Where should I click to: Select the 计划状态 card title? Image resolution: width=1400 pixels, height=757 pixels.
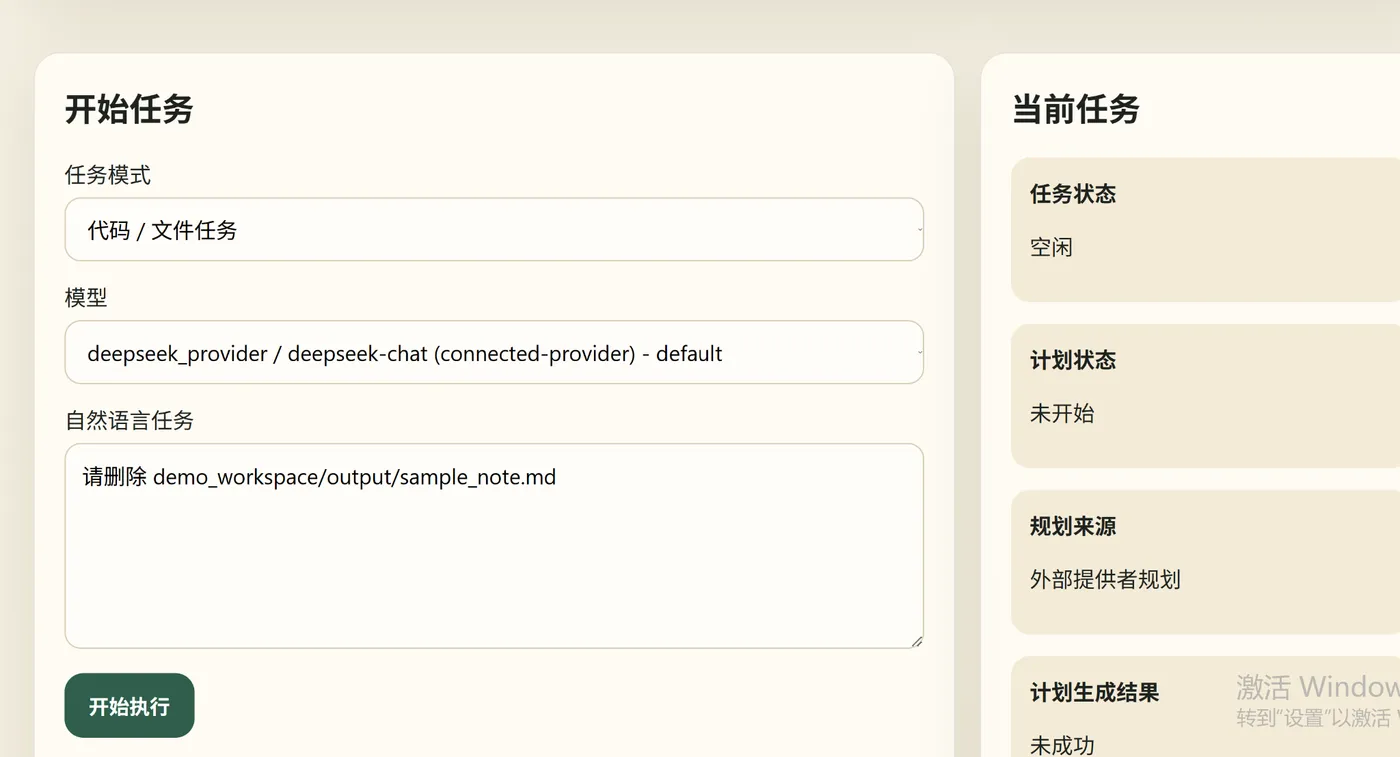1073,360
